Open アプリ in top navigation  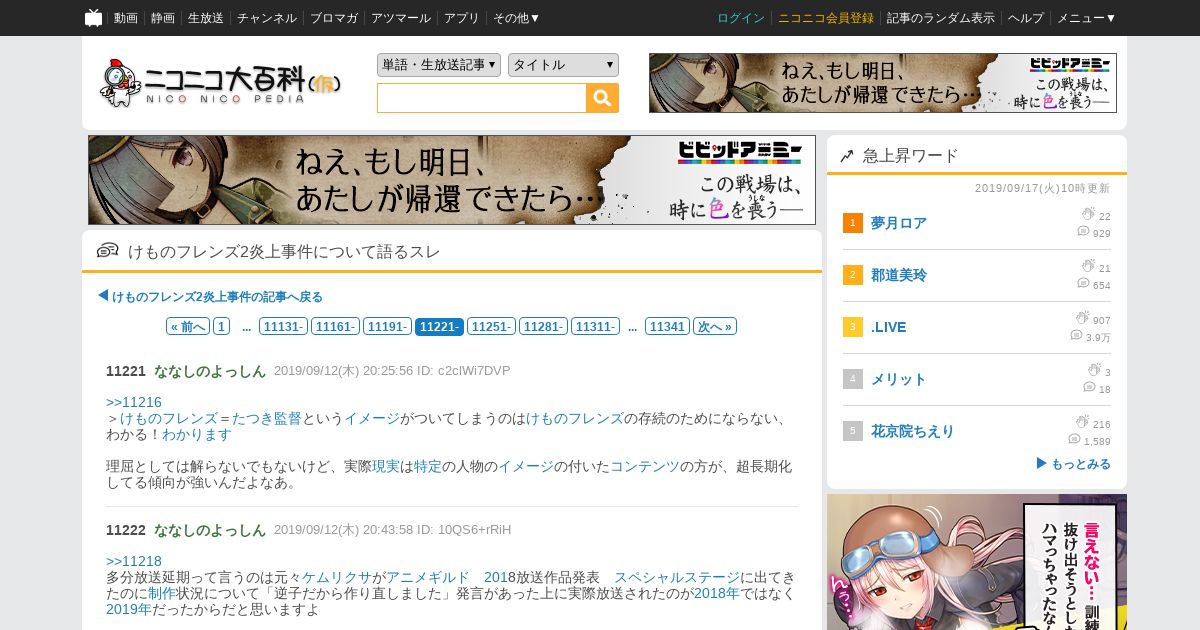pyautogui.click(x=462, y=18)
